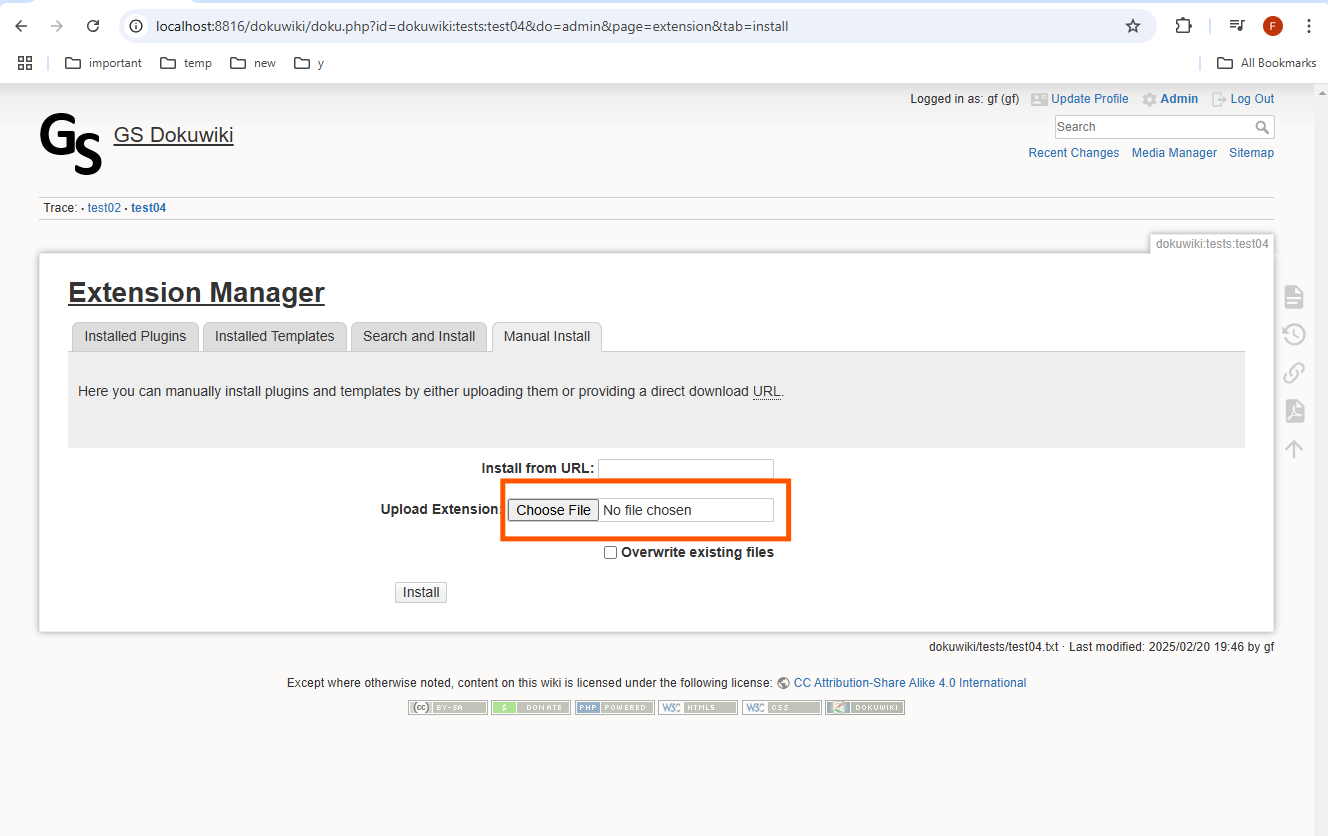Click the search magnifier icon
This screenshot has height=836, width=1328.
pyautogui.click(x=1262, y=127)
